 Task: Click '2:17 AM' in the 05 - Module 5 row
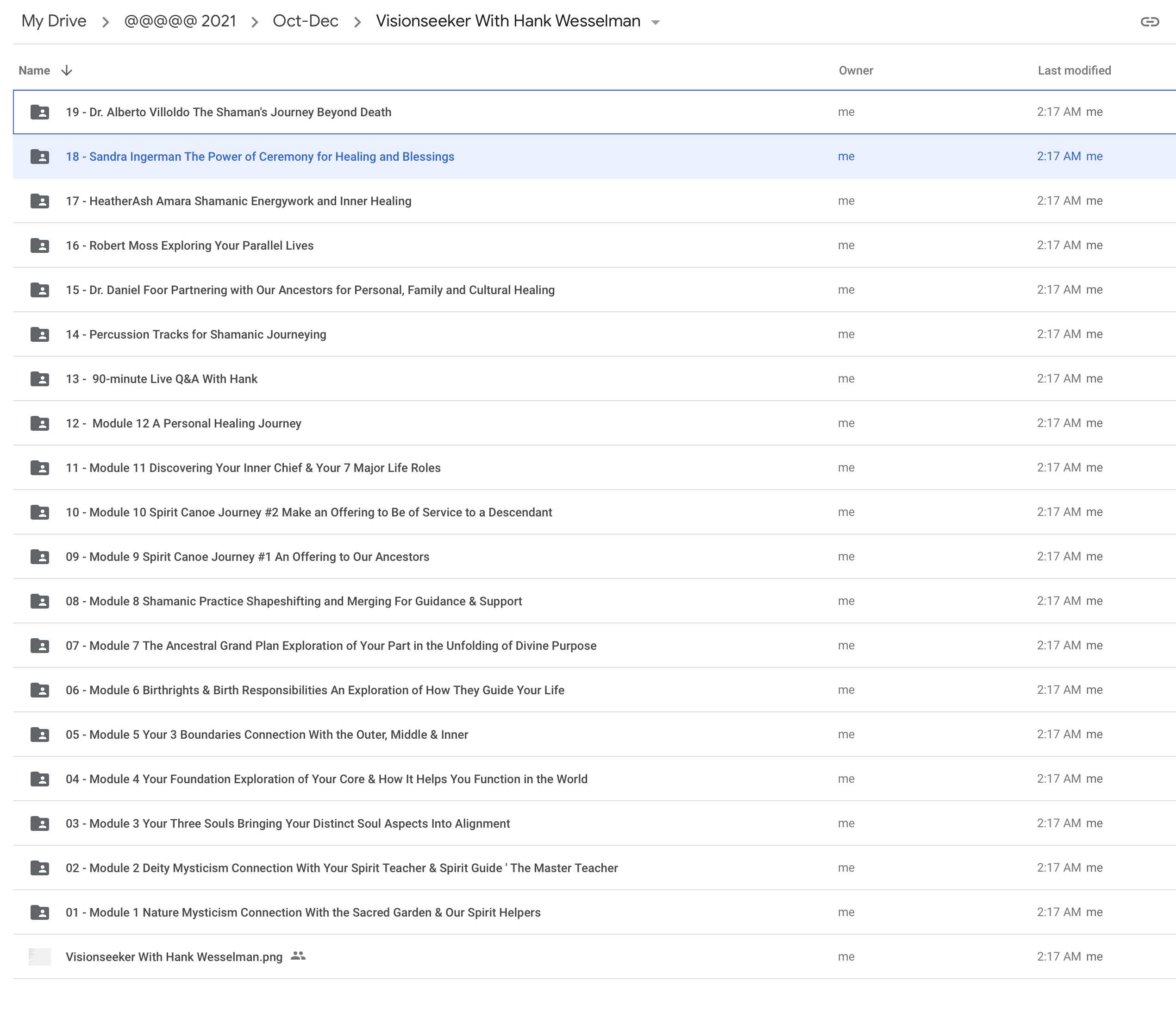coord(1058,735)
